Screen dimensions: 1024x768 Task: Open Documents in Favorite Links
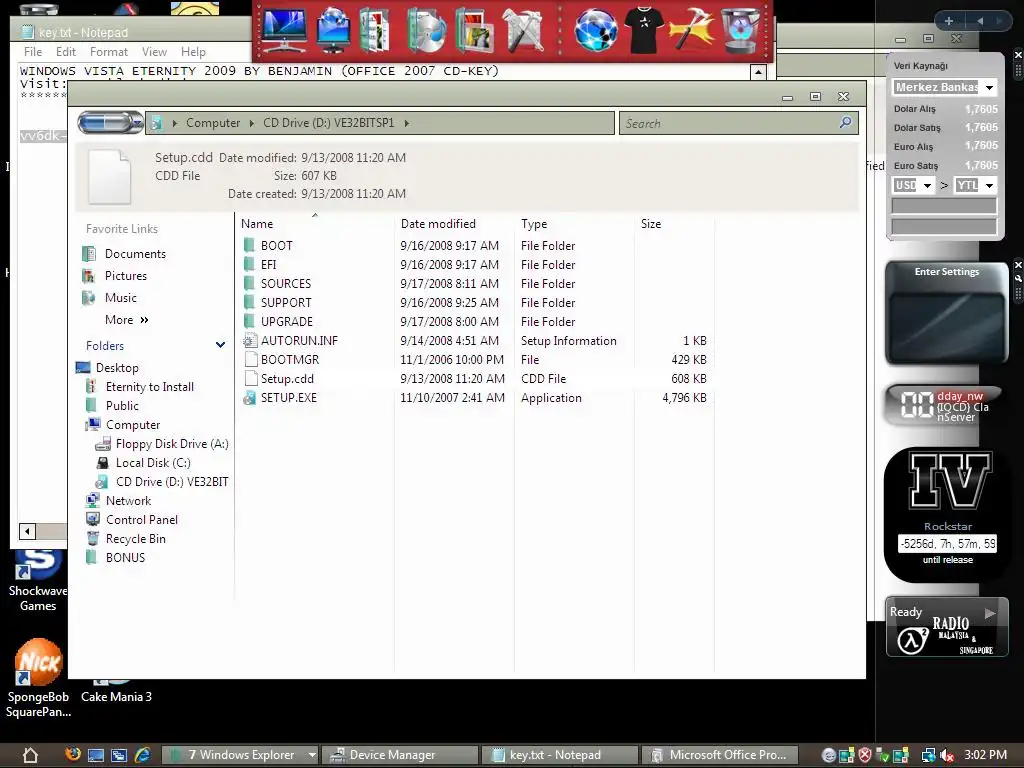135,253
